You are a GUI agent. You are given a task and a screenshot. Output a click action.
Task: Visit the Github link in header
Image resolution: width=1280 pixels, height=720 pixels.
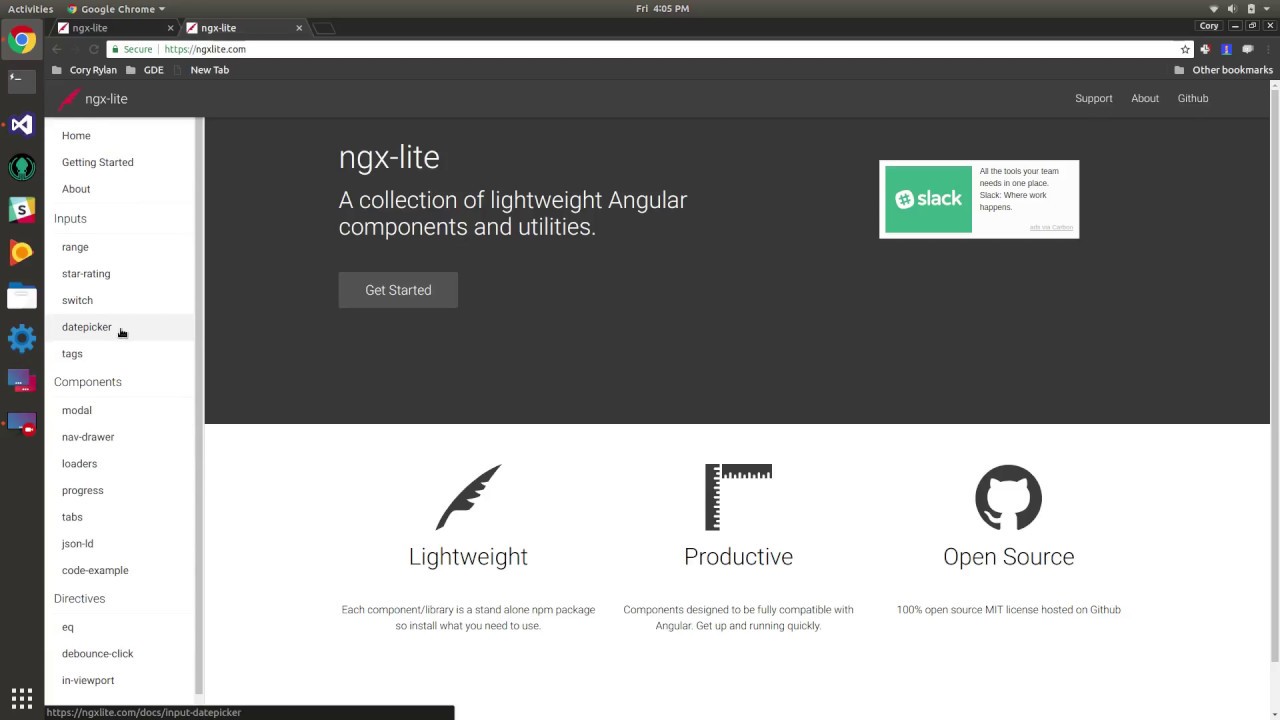point(1193,98)
